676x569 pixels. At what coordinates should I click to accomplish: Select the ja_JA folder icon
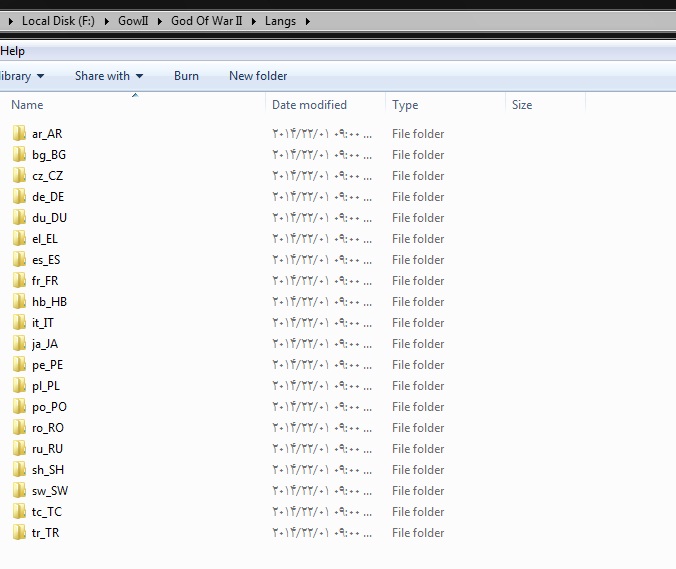coord(19,343)
